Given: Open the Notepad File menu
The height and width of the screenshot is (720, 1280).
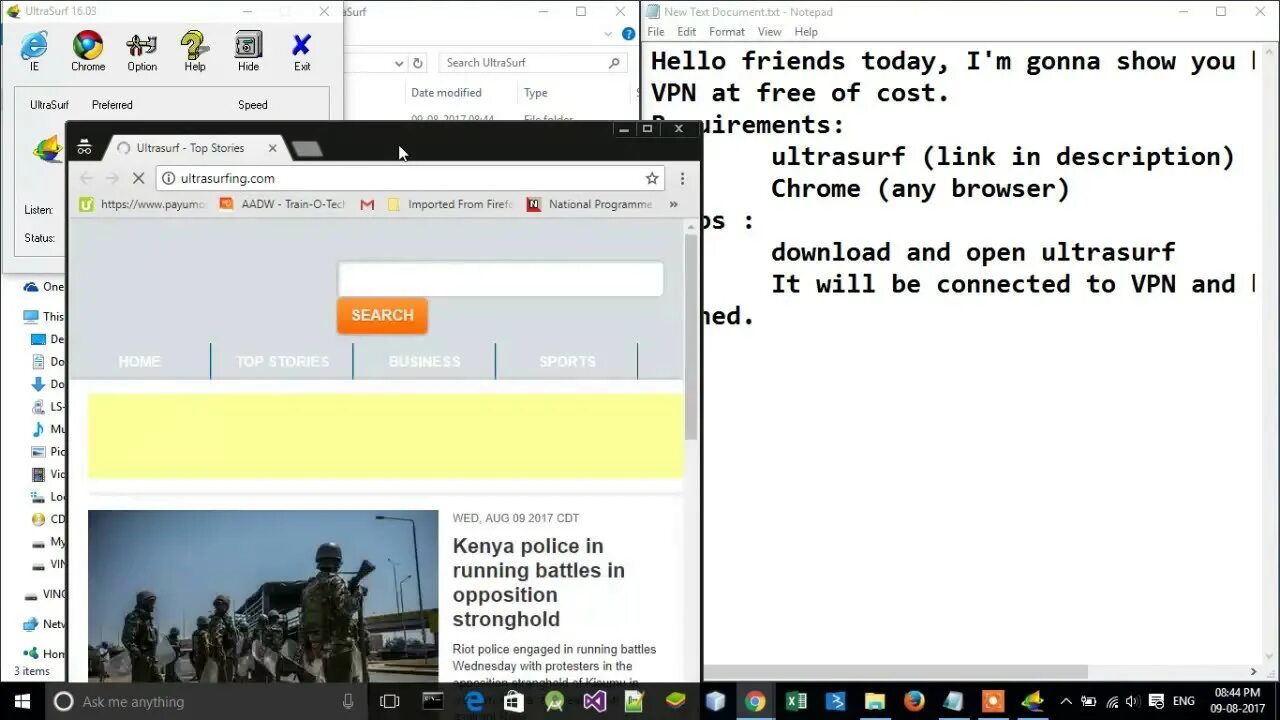Looking at the screenshot, I should [656, 32].
